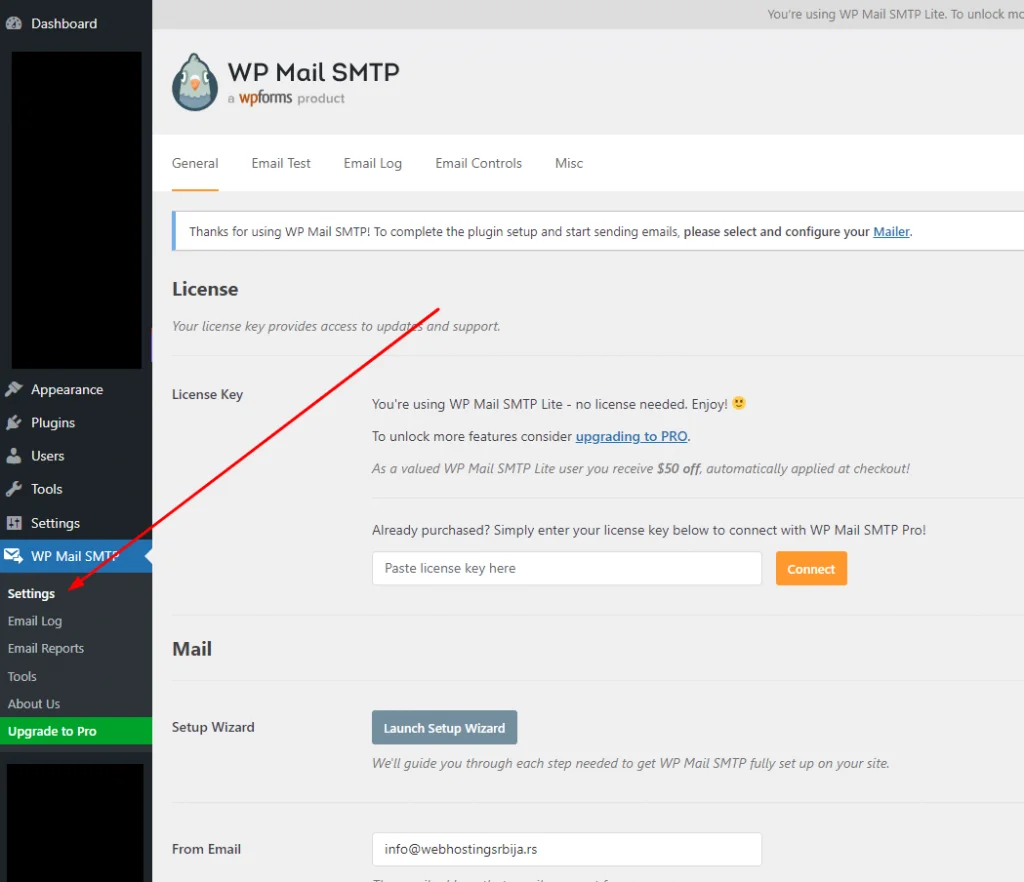Image resolution: width=1024 pixels, height=882 pixels.
Task: Open Settings submenu under WP Mail SMTP
Action: pos(31,593)
